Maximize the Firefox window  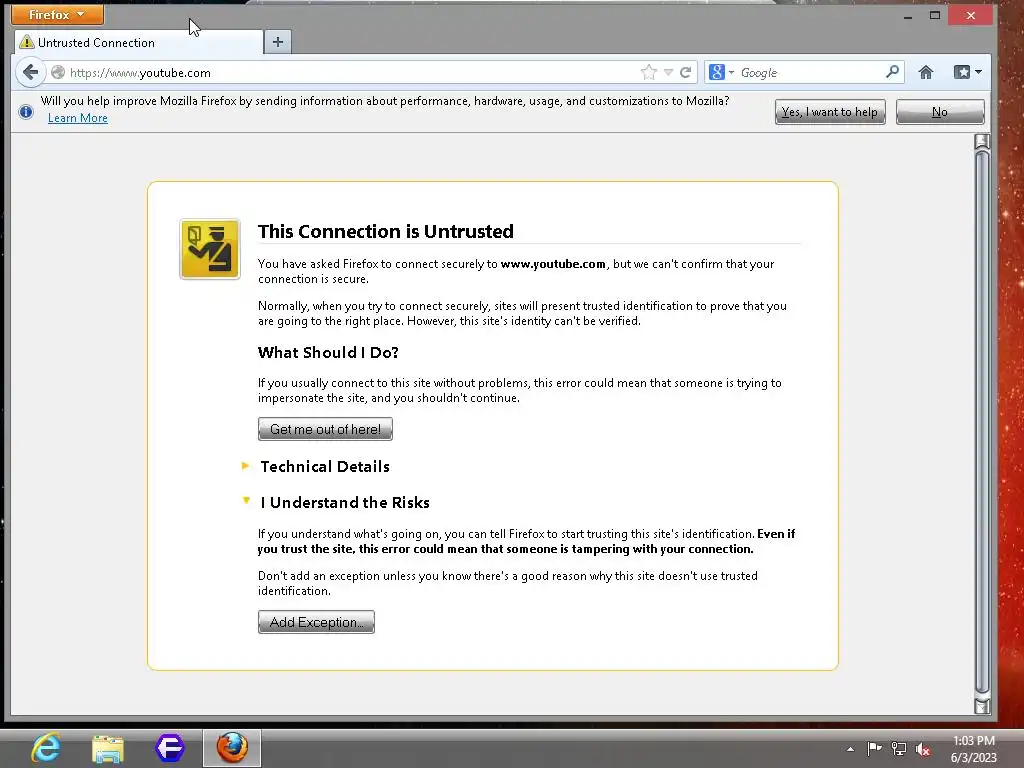(935, 15)
